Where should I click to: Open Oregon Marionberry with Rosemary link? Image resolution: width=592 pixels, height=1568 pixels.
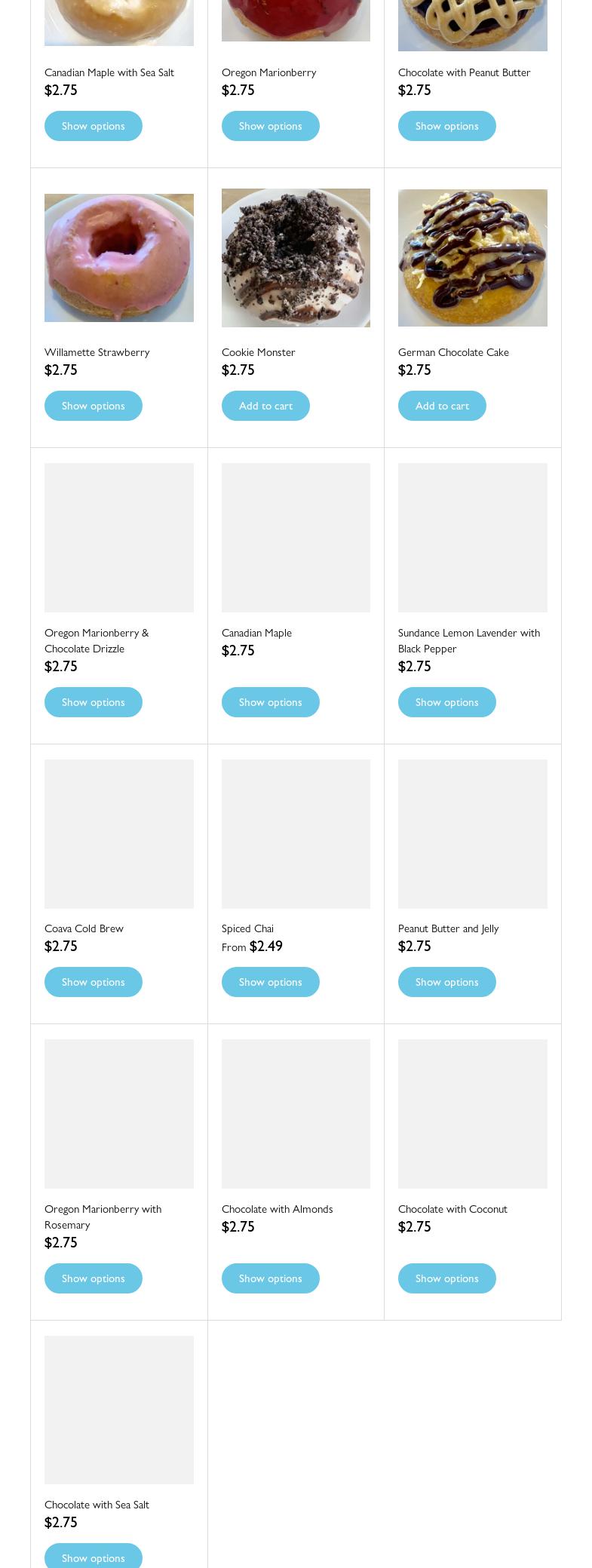point(103,1217)
